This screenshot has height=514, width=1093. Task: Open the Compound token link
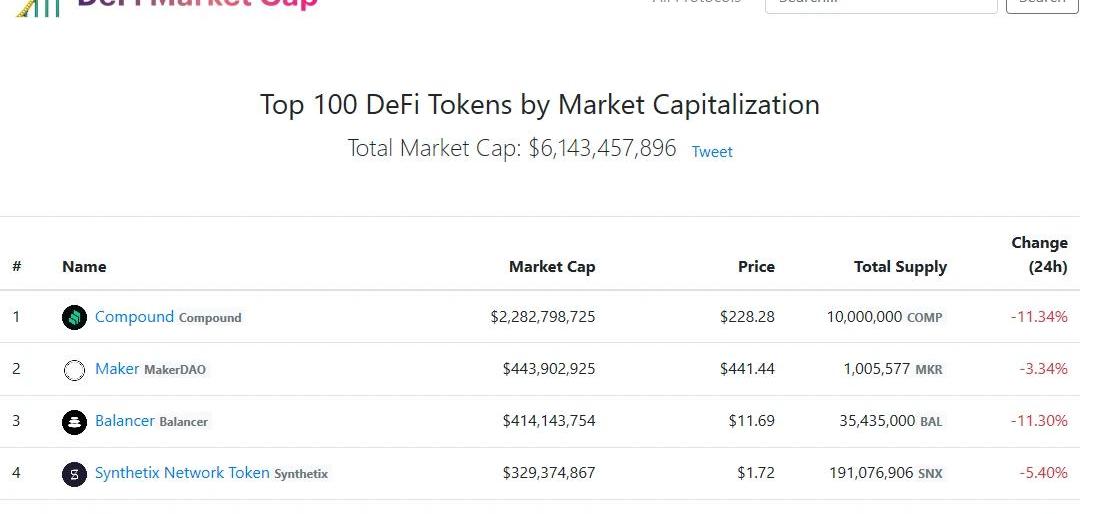[x=134, y=317]
